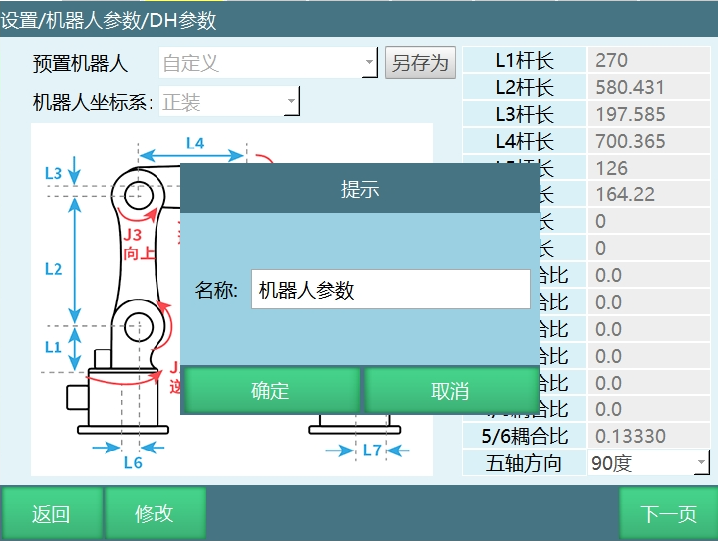Click the J3 向上 joint label in diagram
The width and height of the screenshot is (718, 541).
[x=139, y=244]
